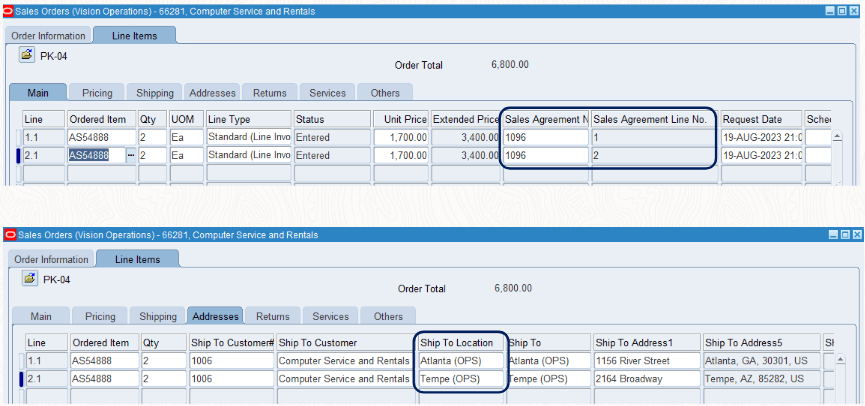Click Ship To Location Tempe (OPS) field
Image resolution: width=865 pixels, height=406 pixels.
pos(461,379)
